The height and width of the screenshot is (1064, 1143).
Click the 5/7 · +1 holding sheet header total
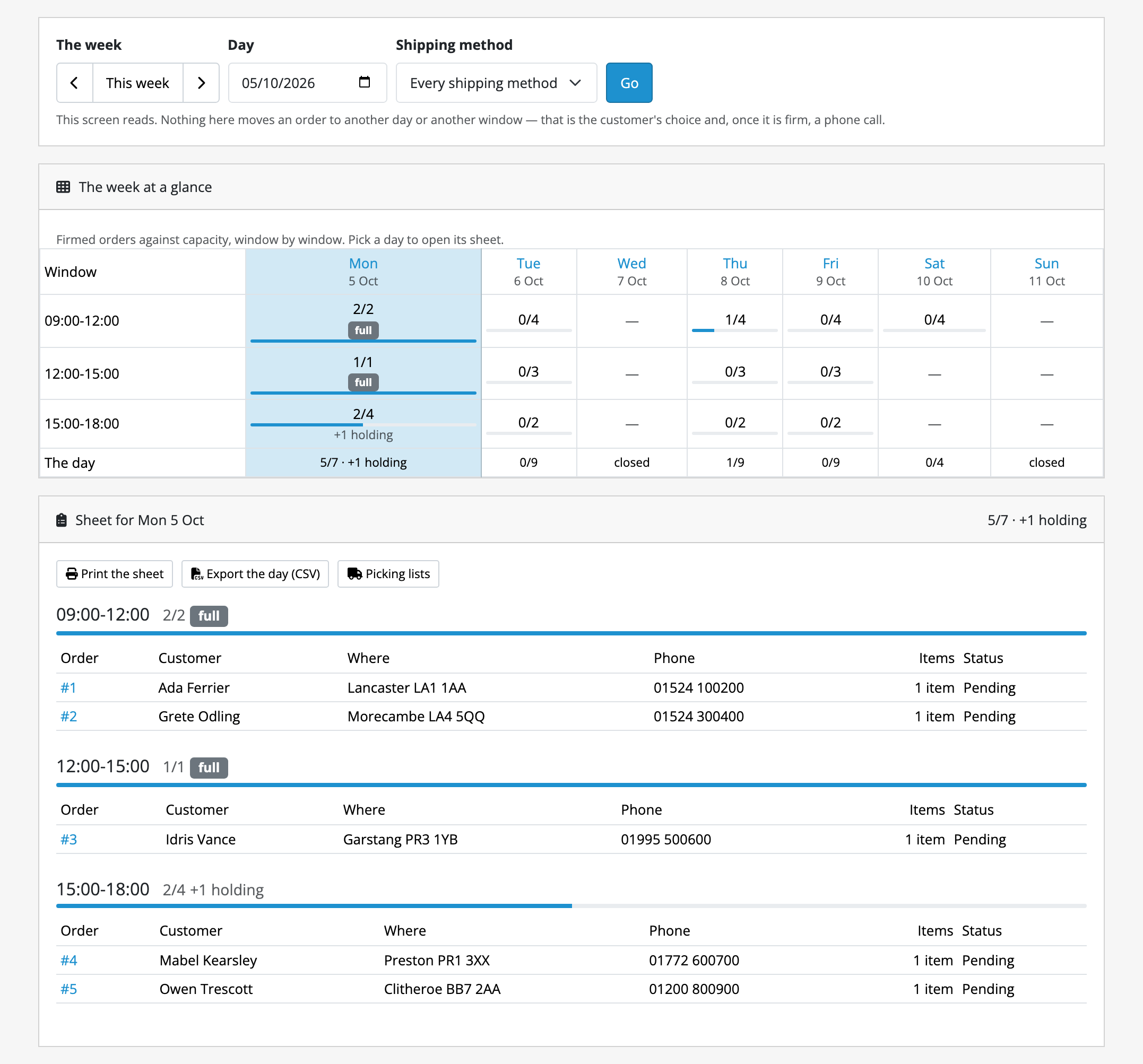1037,520
